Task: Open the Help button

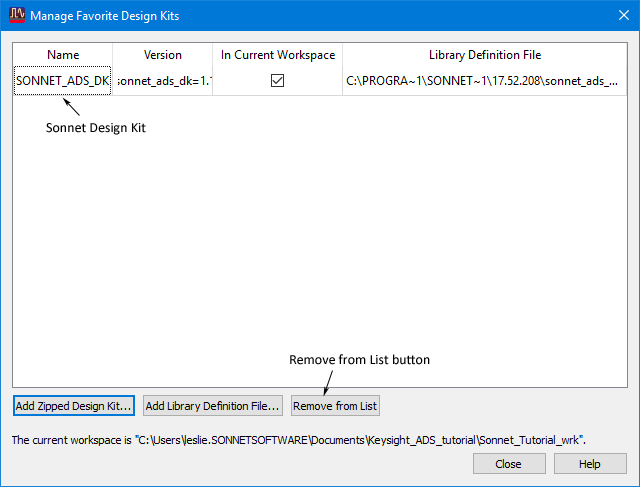Action: tap(590, 464)
